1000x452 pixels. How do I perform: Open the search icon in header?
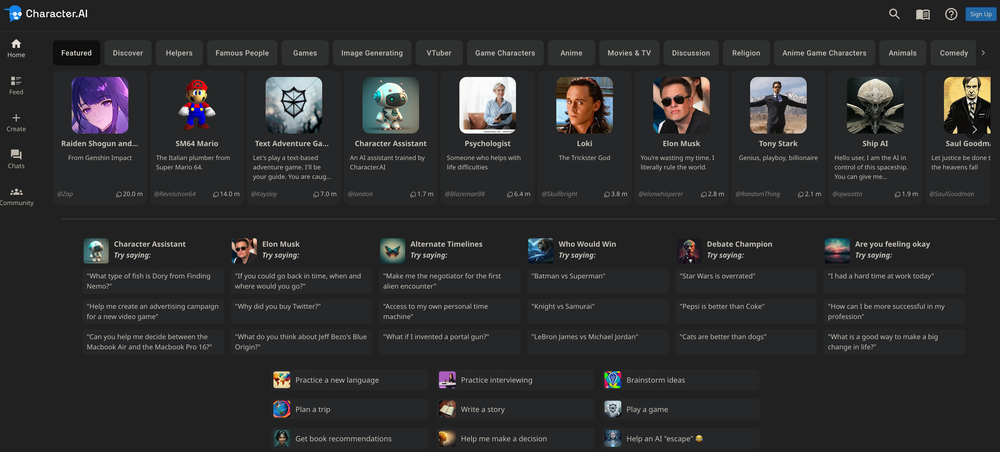pos(894,14)
